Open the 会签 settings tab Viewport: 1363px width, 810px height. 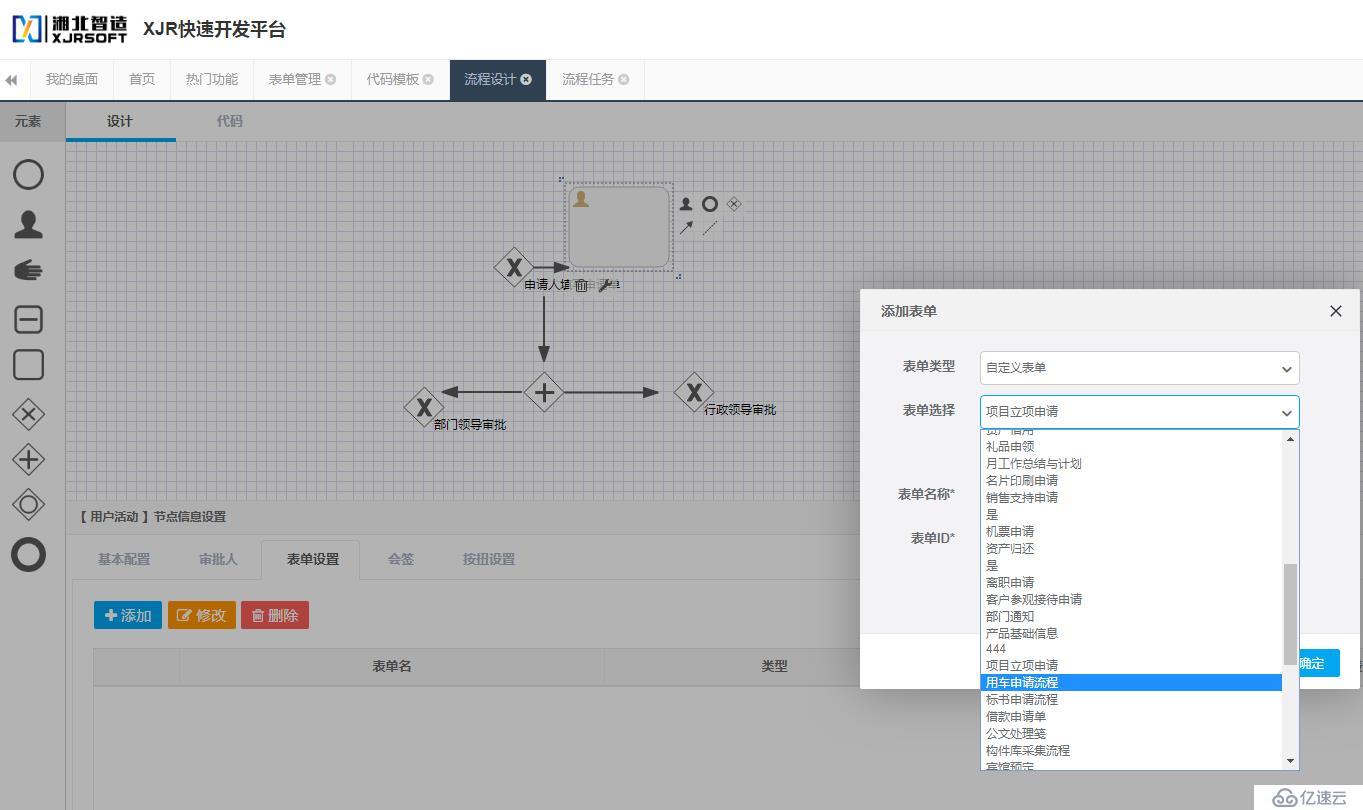(401, 560)
